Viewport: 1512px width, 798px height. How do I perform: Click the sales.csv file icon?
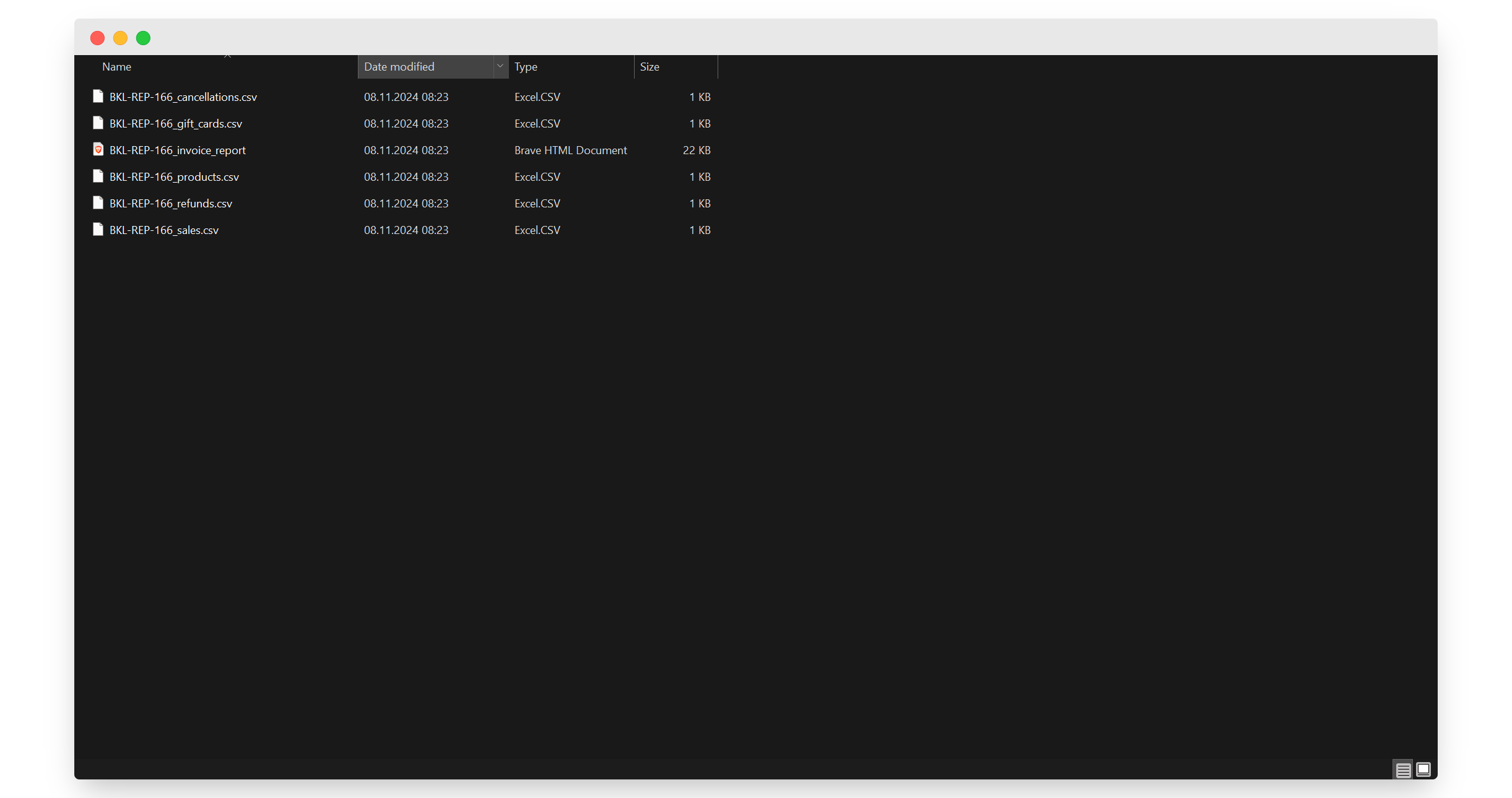[x=98, y=230]
